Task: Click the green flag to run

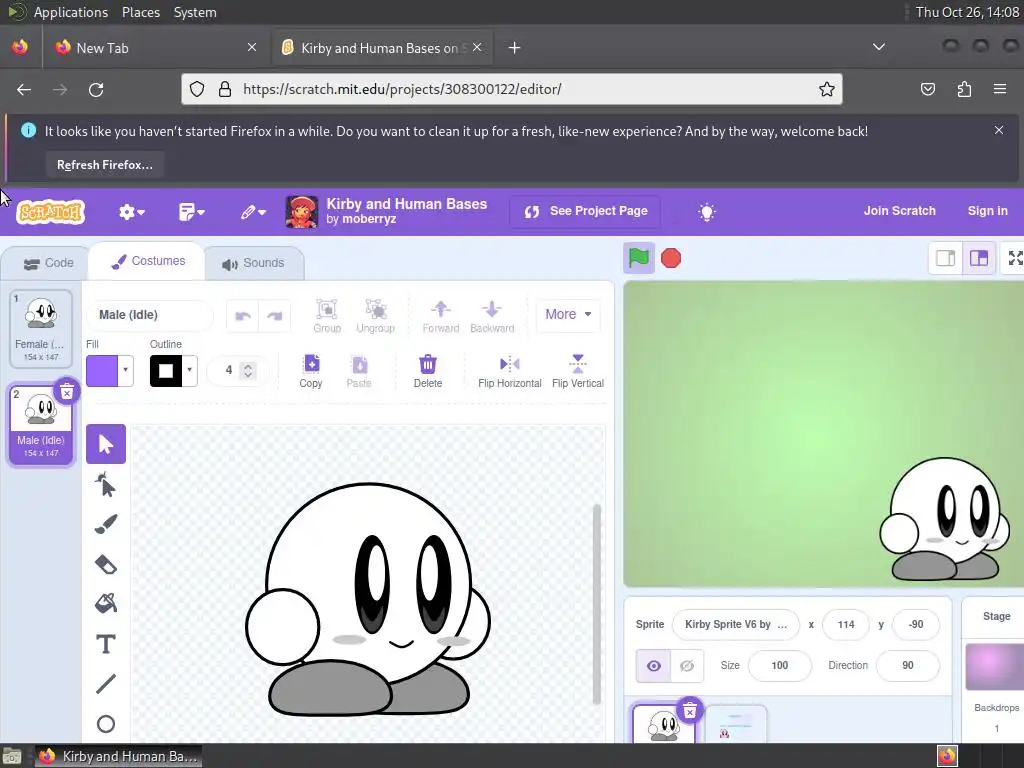Action: [639, 258]
